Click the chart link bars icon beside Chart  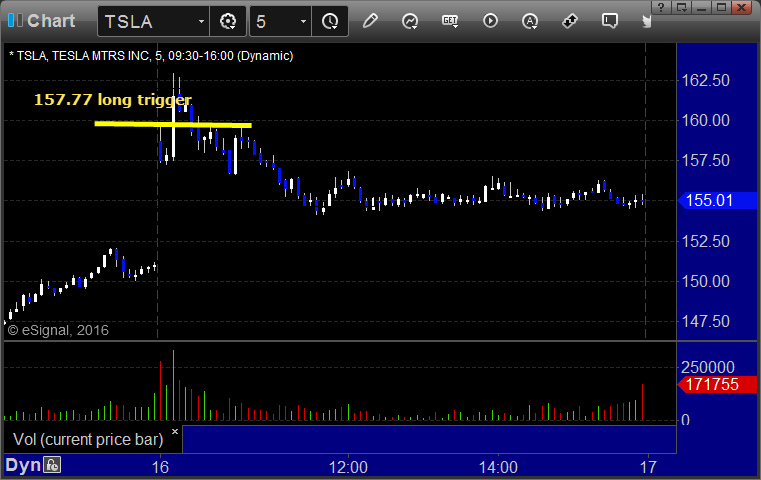point(15,20)
